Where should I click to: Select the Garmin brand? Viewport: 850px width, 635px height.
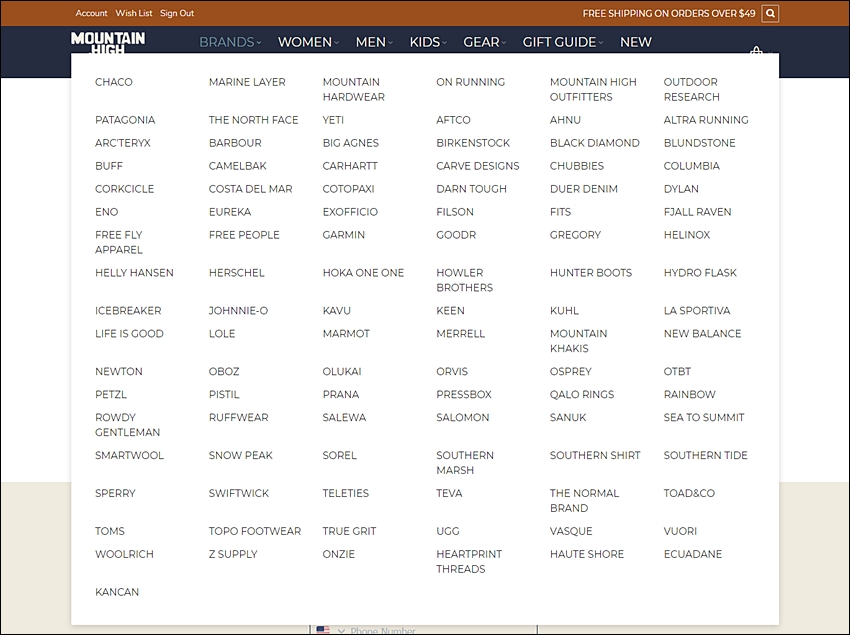pyautogui.click(x=344, y=235)
